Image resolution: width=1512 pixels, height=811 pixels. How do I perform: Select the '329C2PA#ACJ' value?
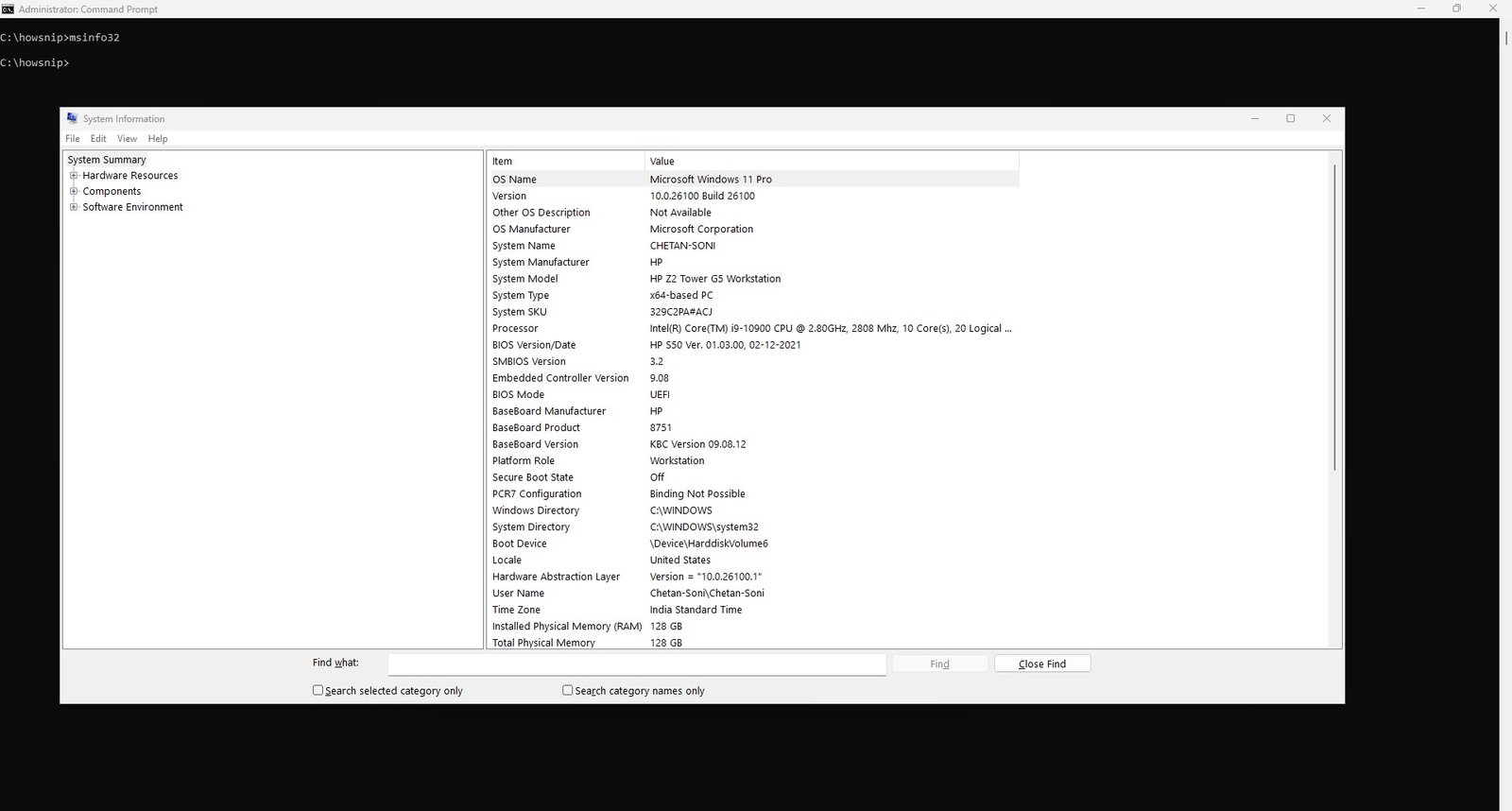[680, 312]
